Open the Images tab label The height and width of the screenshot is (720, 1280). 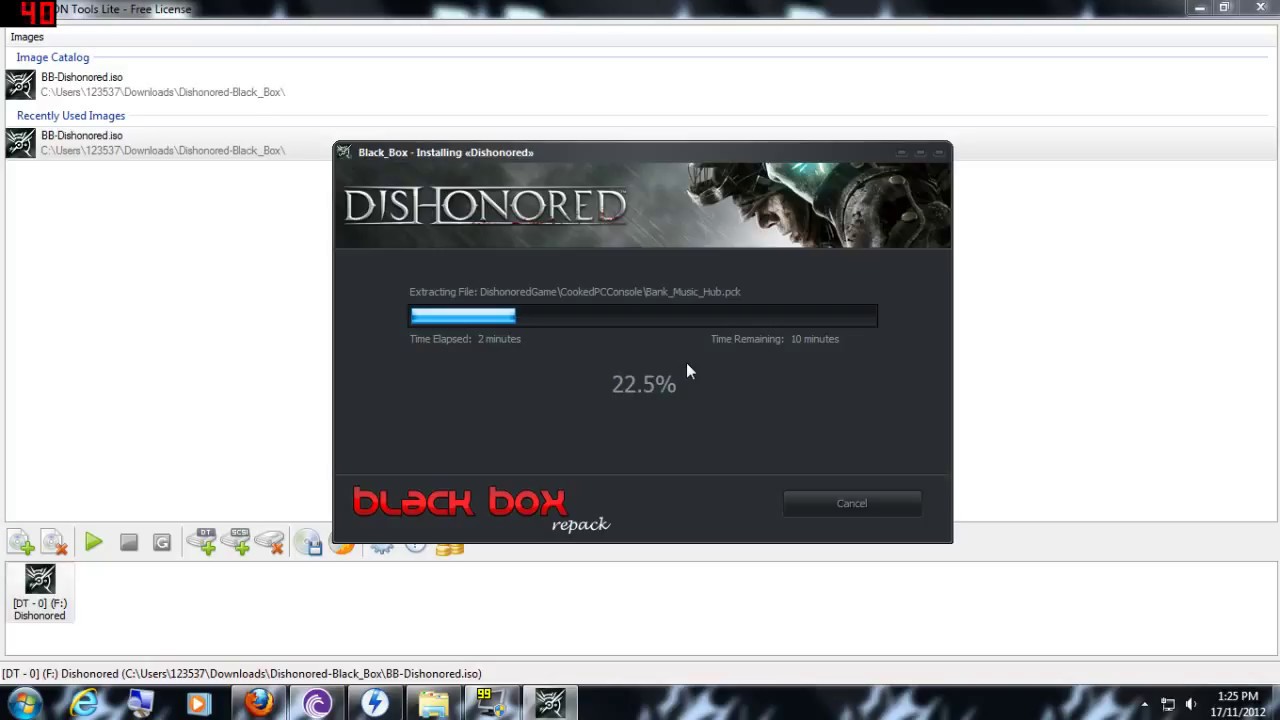pyautogui.click(x=27, y=37)
